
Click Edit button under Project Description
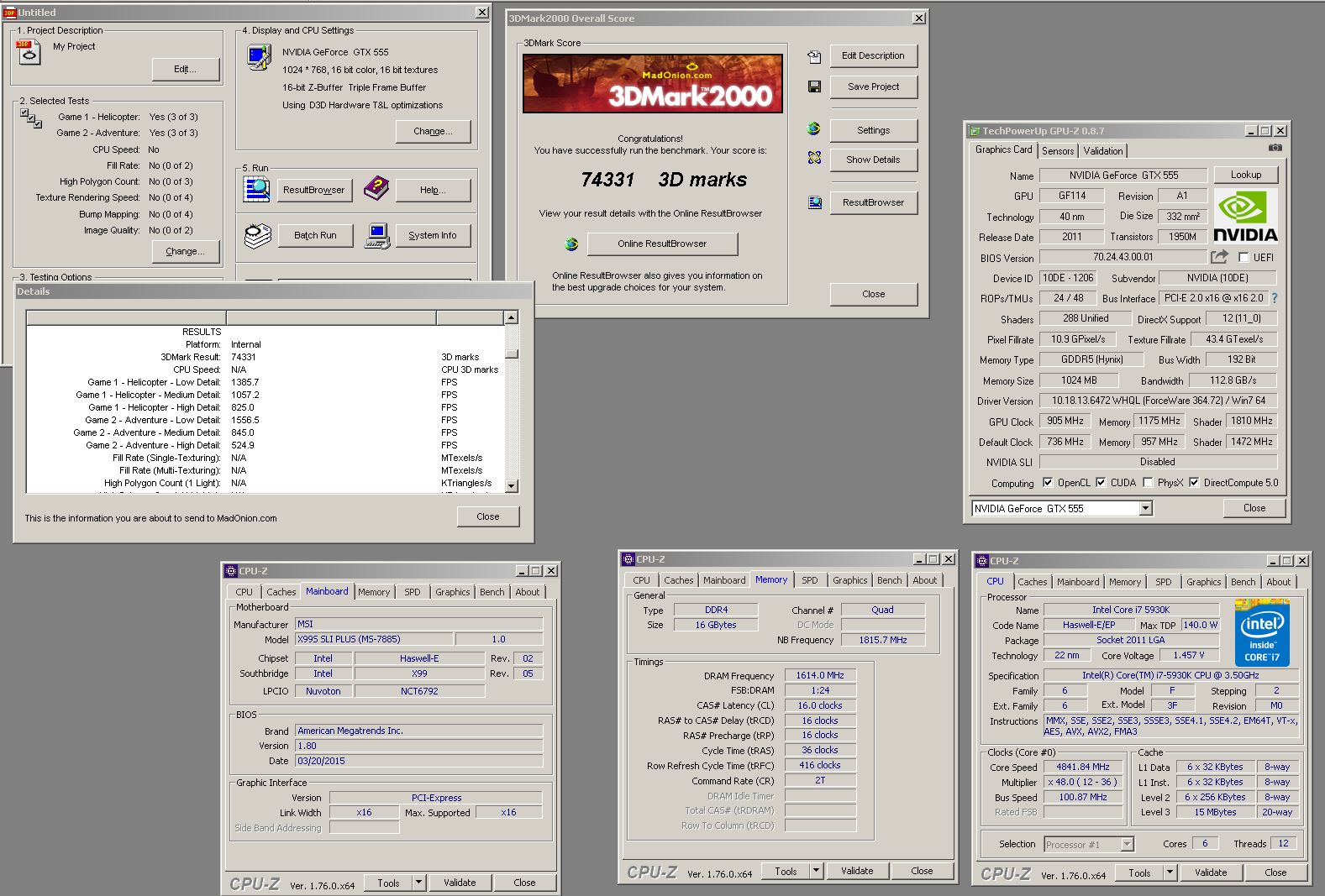click(185, 69)
